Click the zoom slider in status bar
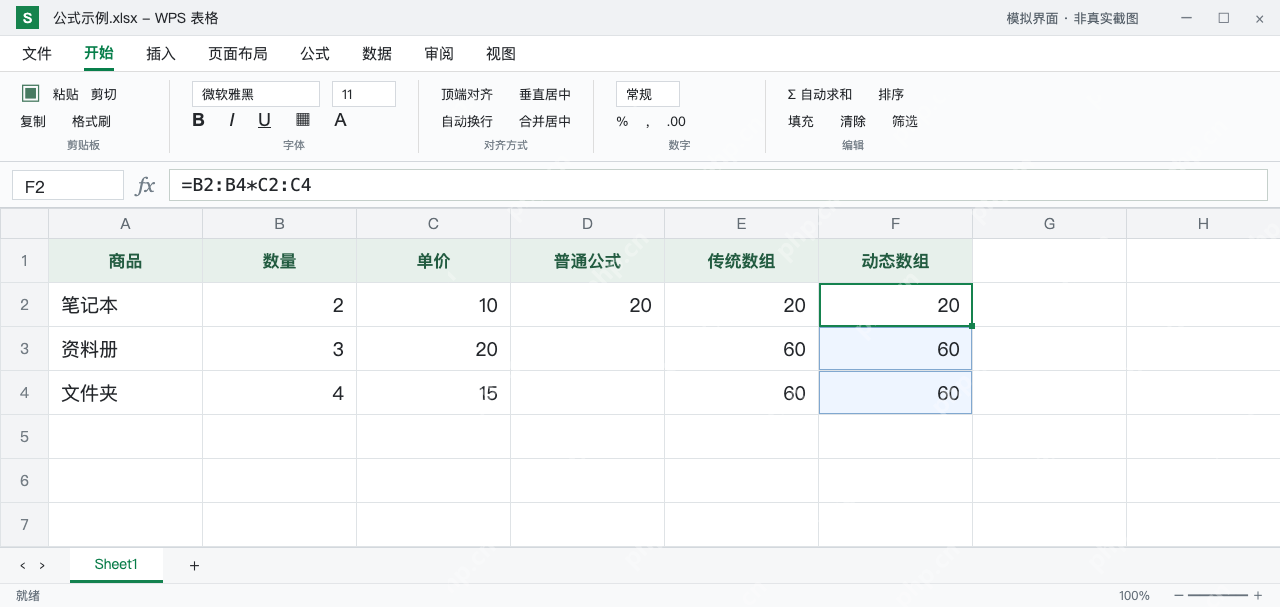Screen dimensions: 1280x608 (x=1218, y=595)
